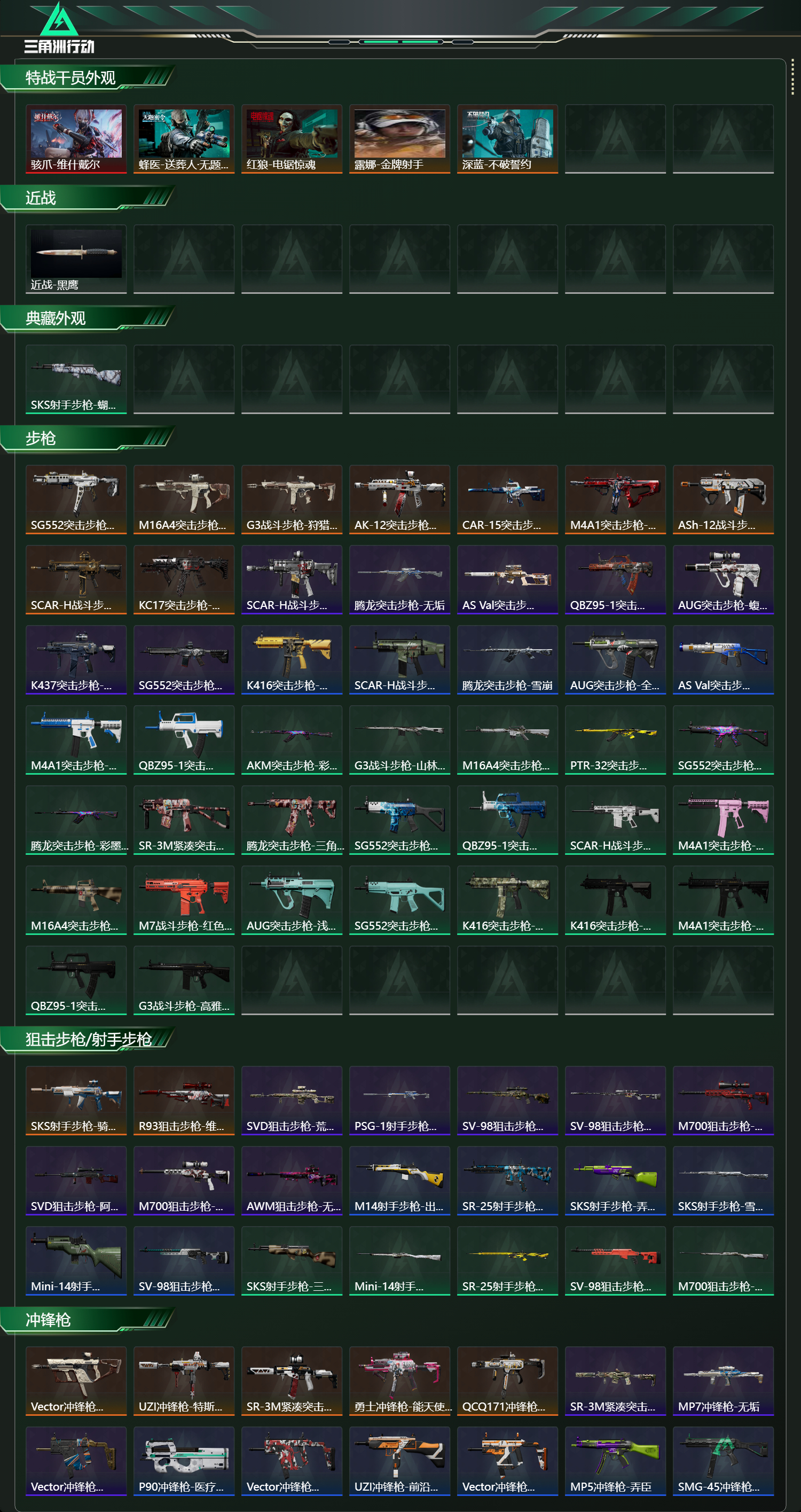Select the 近战-黑鹰 knife skin
This screenshot has width=801, height=1512.
(x=76, y=260)
